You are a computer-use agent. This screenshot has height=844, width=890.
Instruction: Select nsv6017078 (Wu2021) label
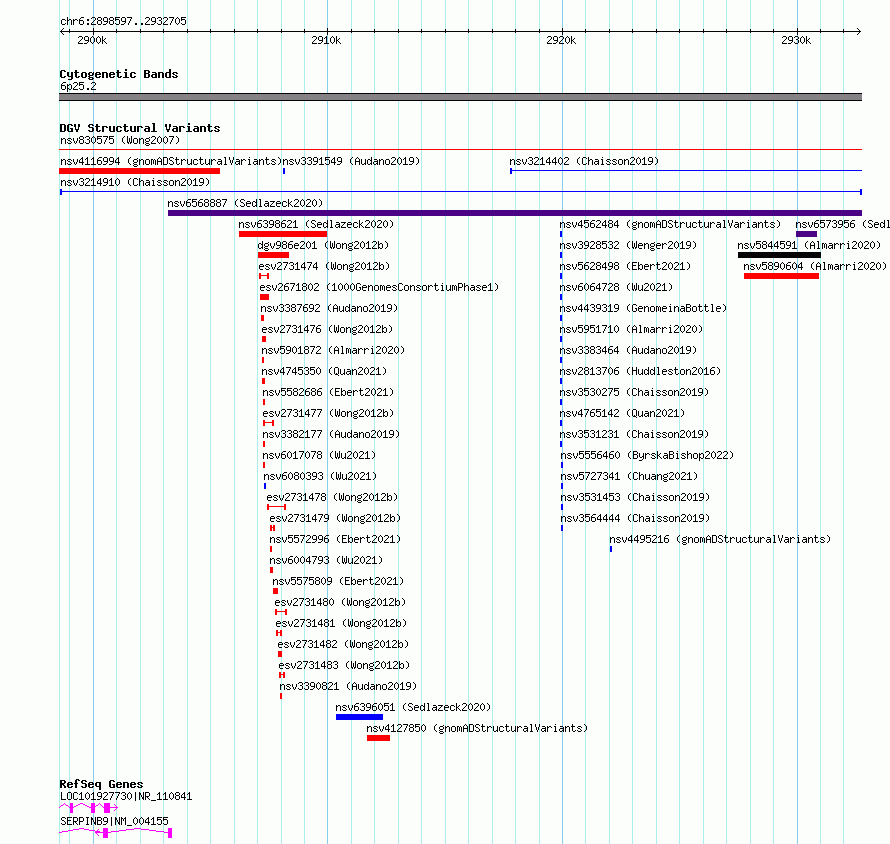tap(319, 455)
